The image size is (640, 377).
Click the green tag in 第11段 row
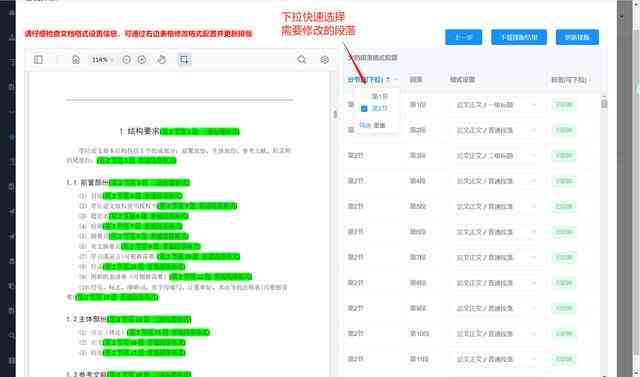click(x=564, y=359)
